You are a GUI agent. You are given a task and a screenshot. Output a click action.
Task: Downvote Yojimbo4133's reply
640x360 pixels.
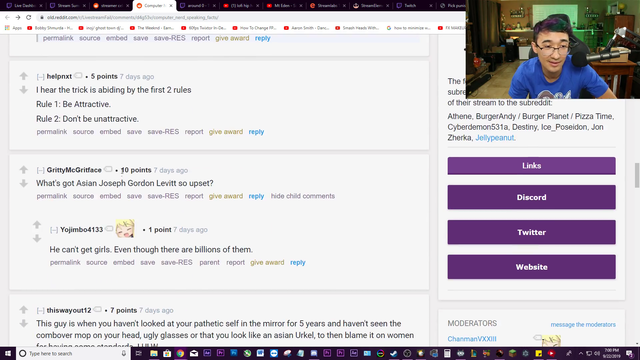pos(37,238)
